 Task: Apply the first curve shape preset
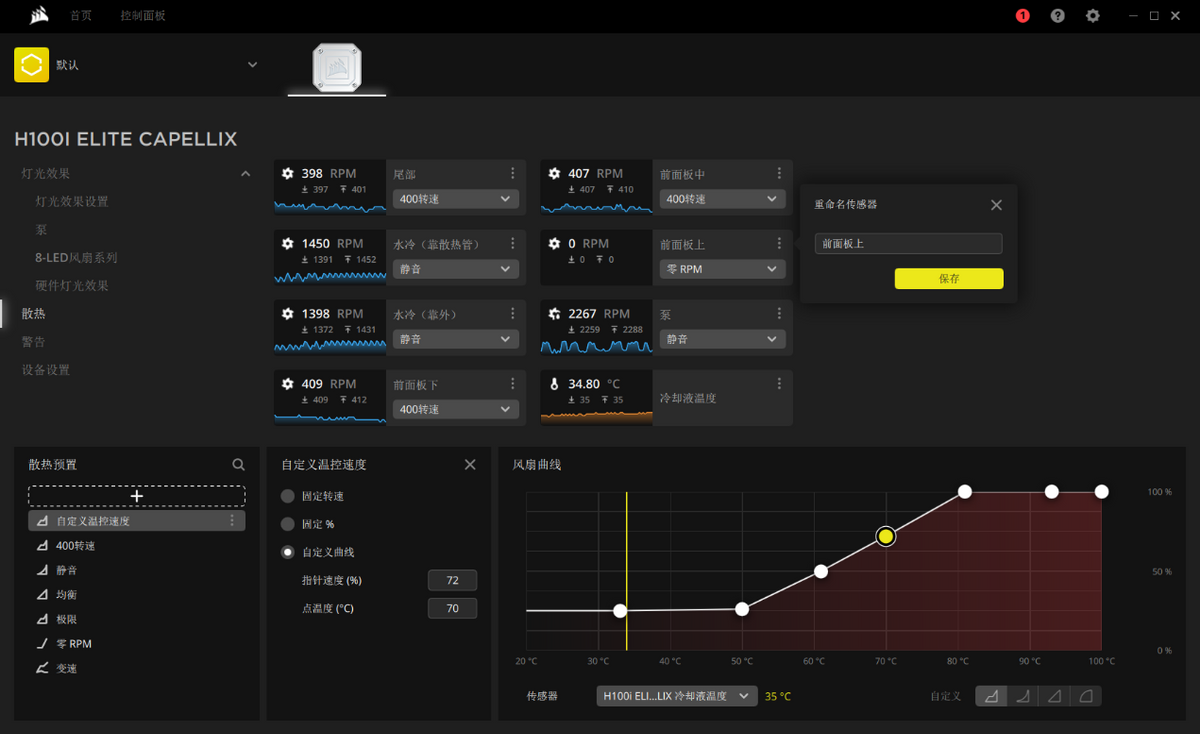tap(991, 696)
